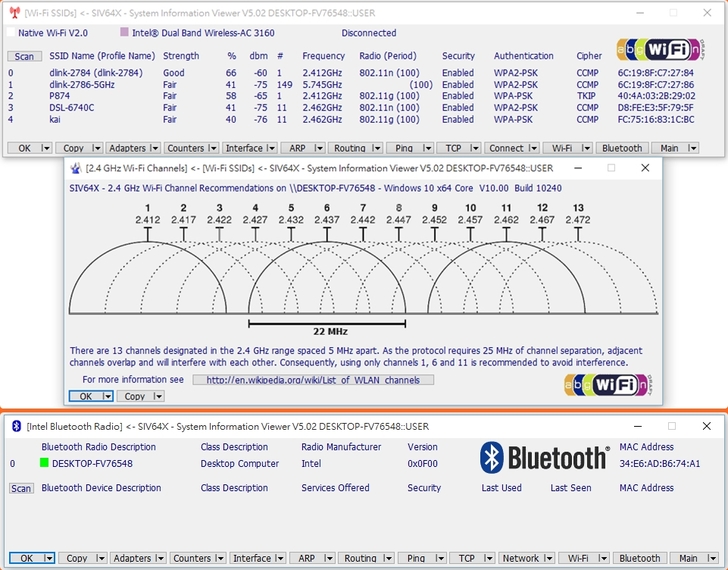Select the dlink-2784 network row
728x570 pixels.
[95, 73]
